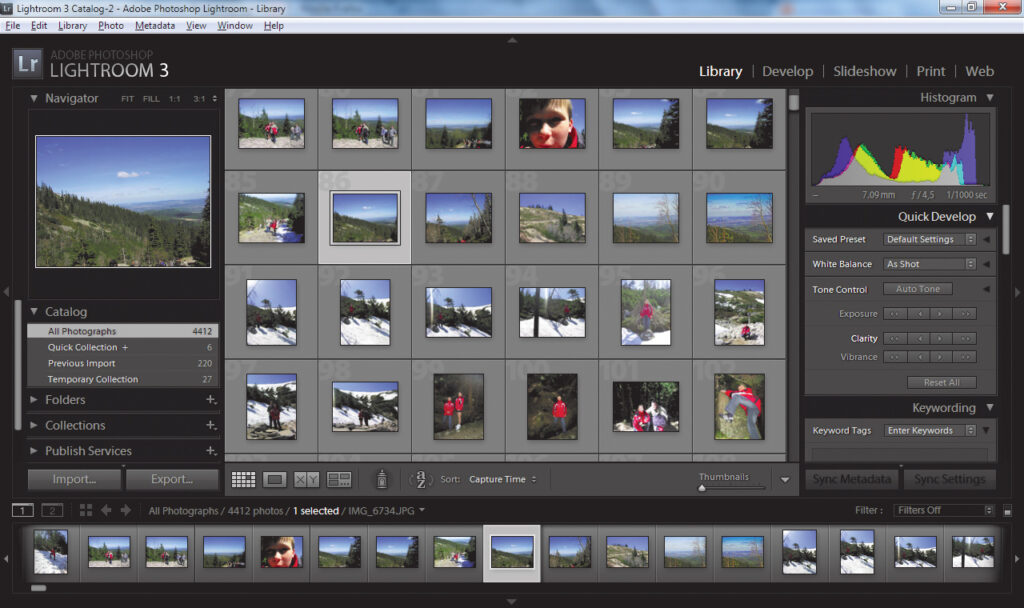The height and width of the screenshot is (608, 1024).
Task: Collapse the Histogram panel
Action: 989,98
